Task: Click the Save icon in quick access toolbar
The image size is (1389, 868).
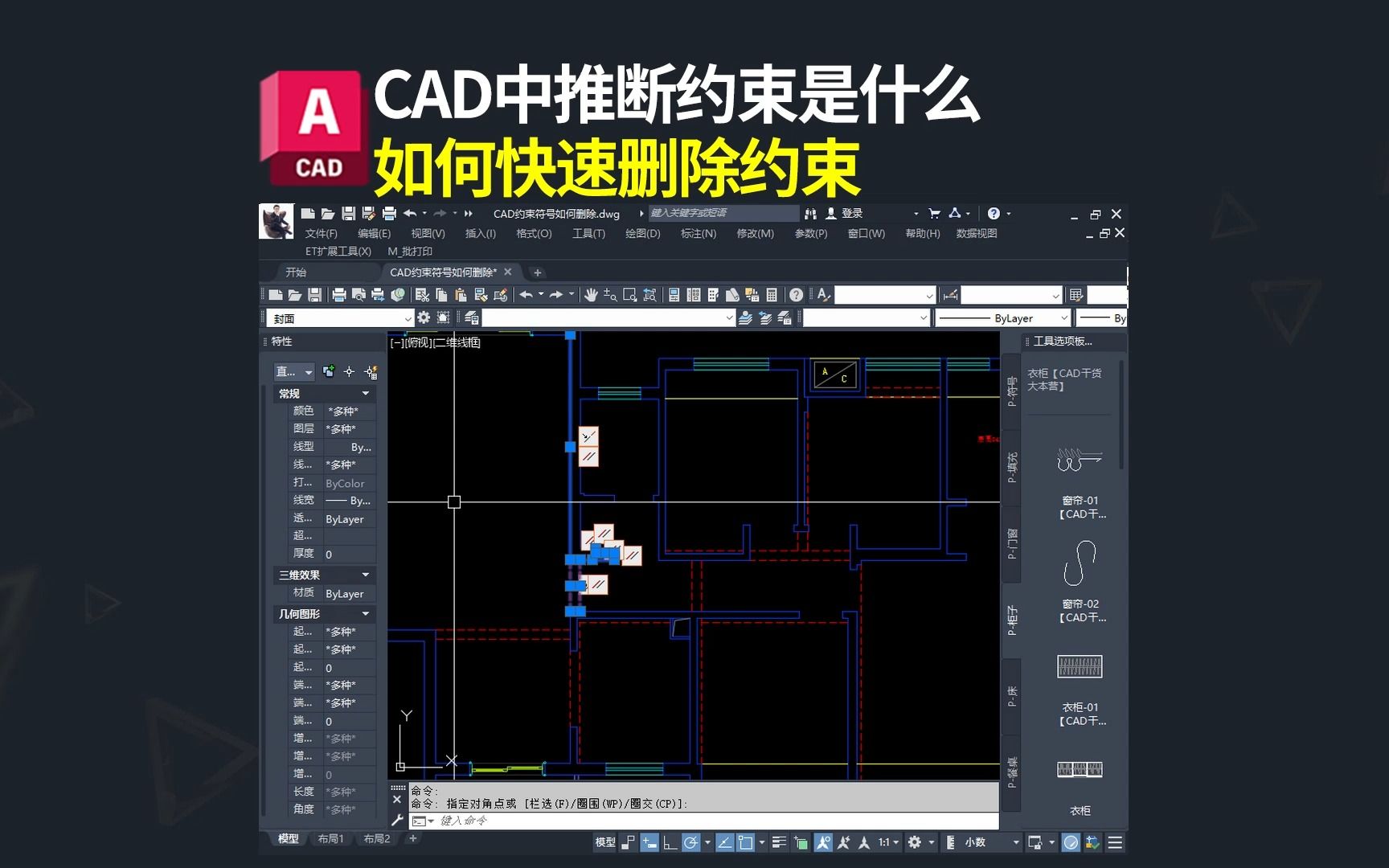Action: click(x=348, y=214)
